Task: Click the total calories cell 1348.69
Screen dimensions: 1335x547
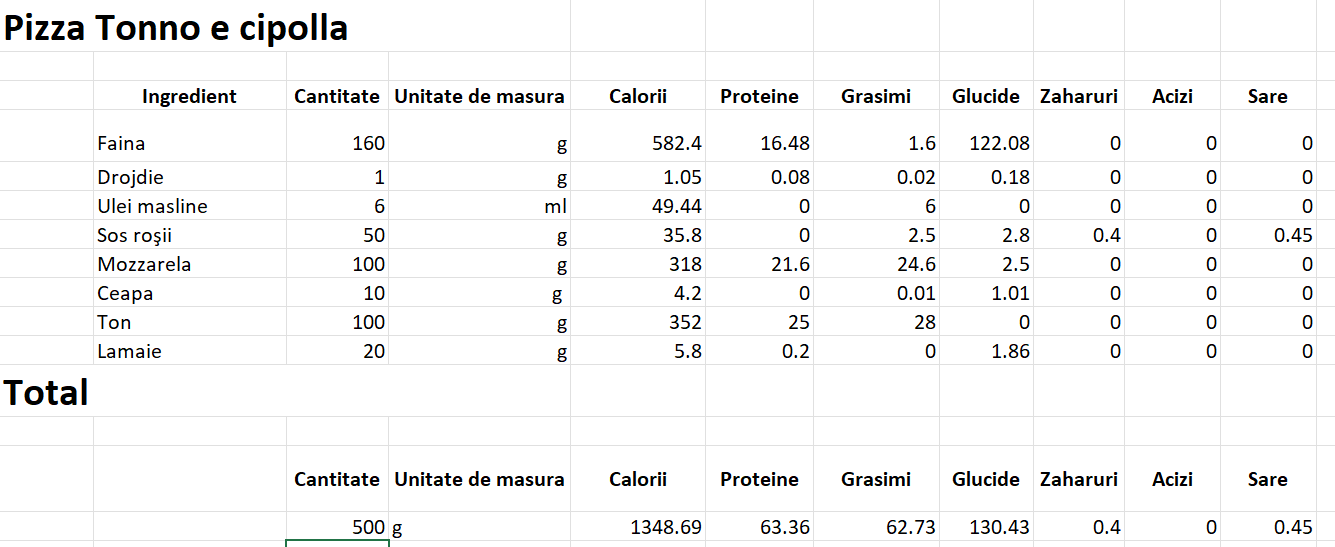Action: (x=638, y=526)
